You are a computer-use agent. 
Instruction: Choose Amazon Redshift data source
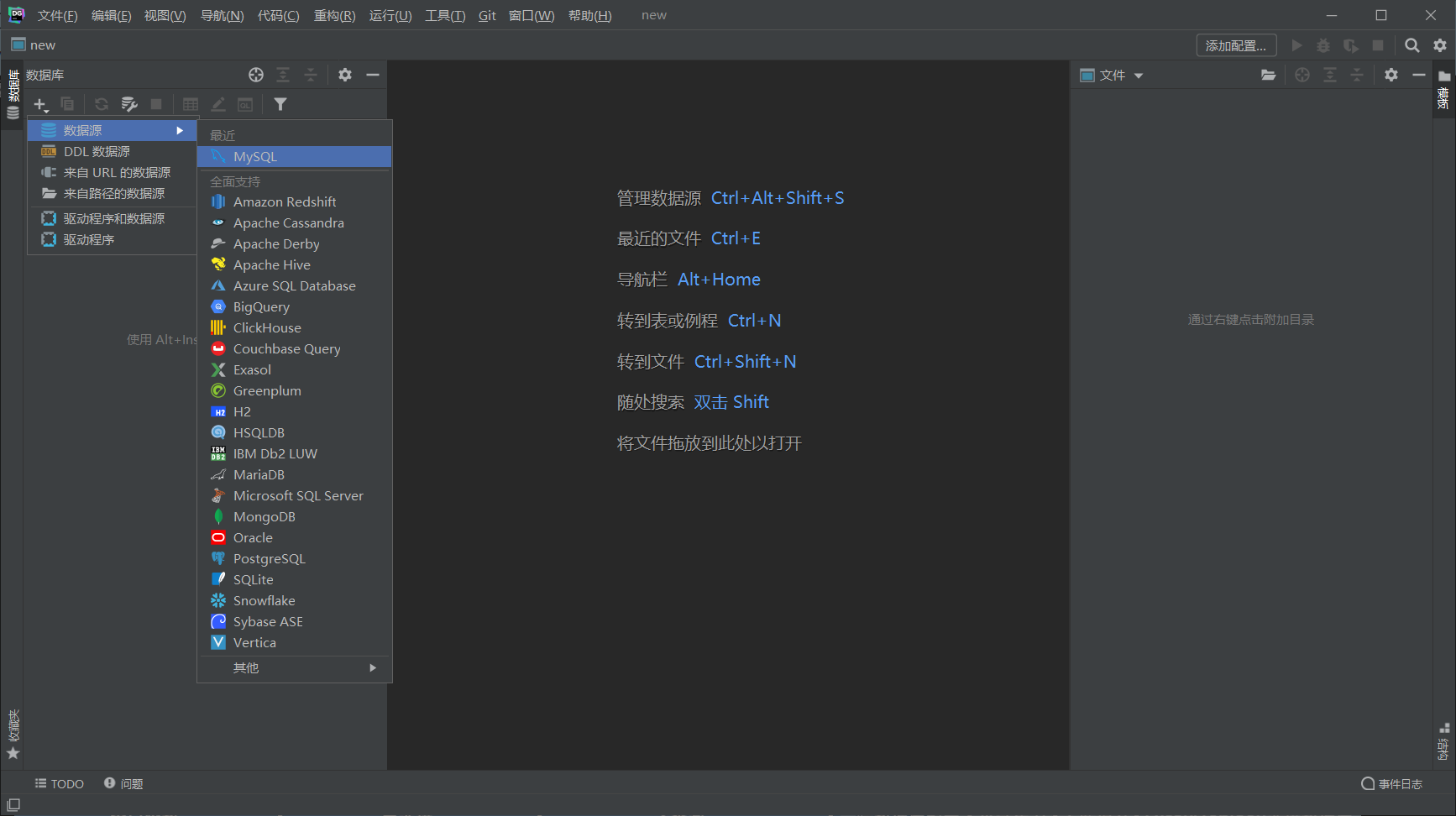tap(295, 201)
